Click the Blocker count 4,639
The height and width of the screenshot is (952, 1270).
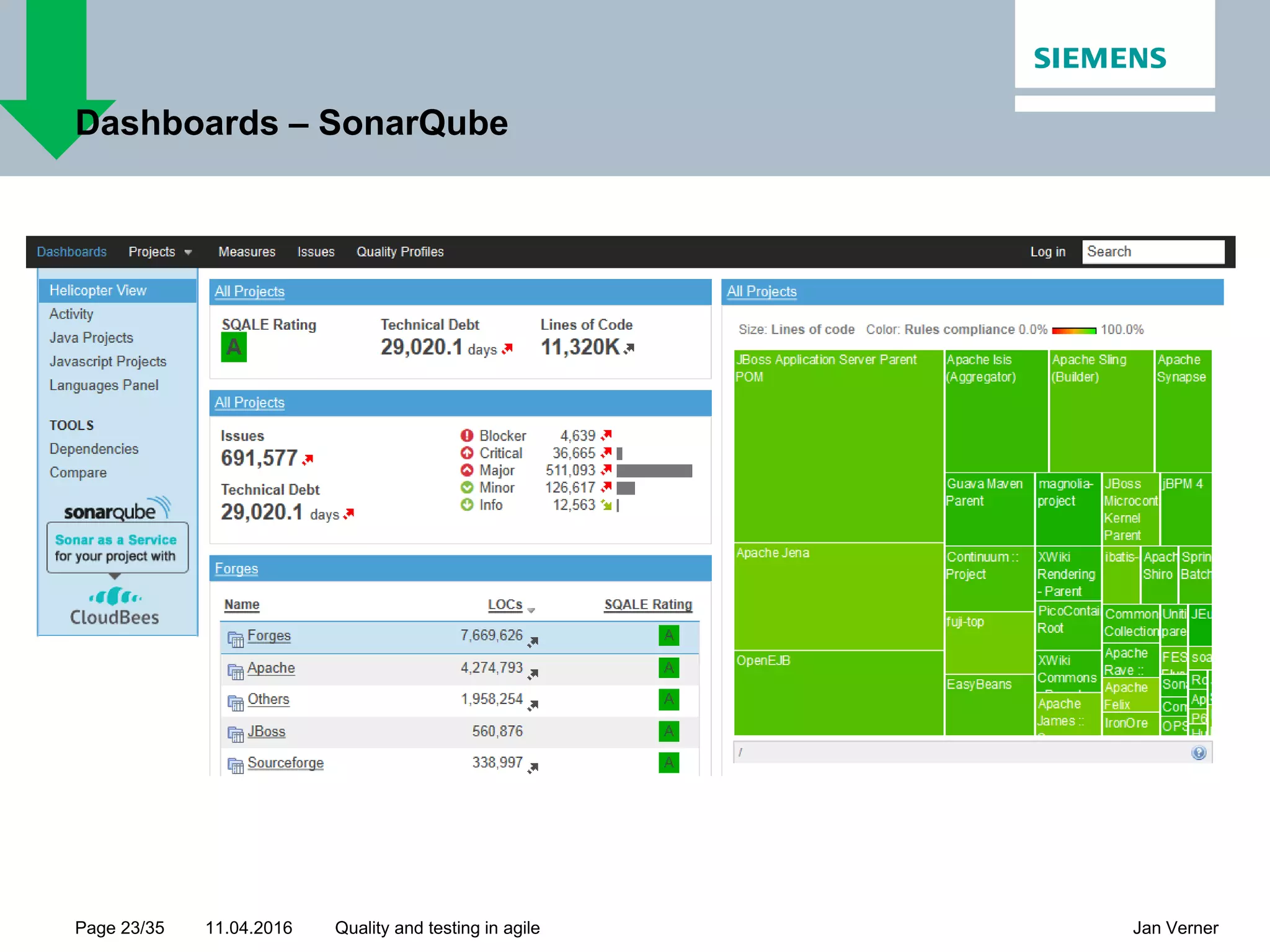[x=577, y=436]
